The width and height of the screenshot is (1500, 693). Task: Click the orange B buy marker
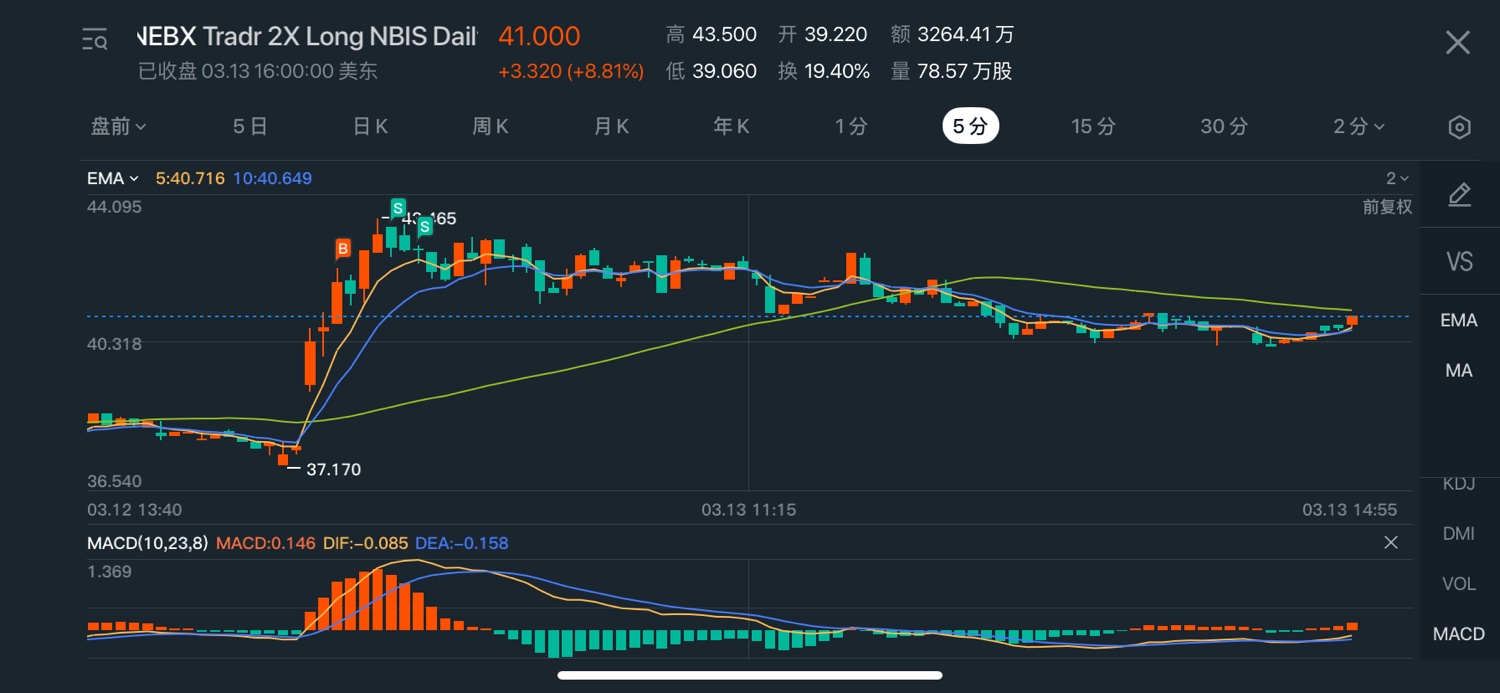343,248
